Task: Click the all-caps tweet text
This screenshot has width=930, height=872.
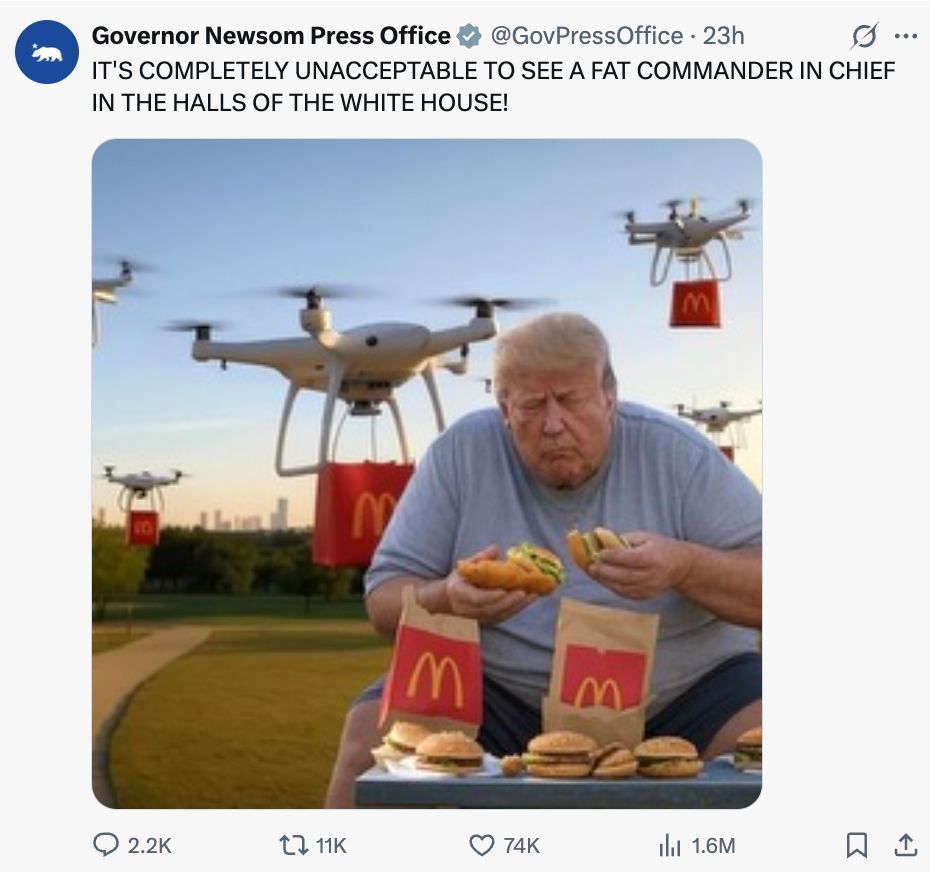Action: [x=493, y=87]
